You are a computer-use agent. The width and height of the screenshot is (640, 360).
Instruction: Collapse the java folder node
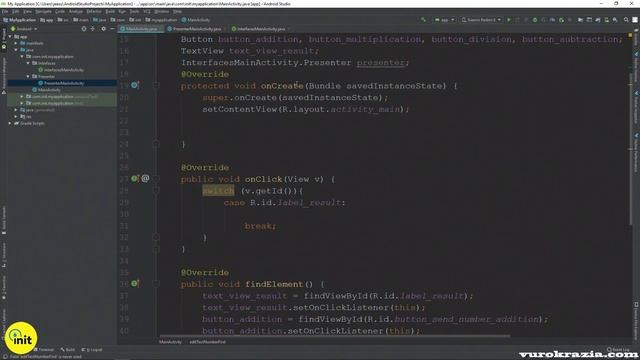coord(16,50)
